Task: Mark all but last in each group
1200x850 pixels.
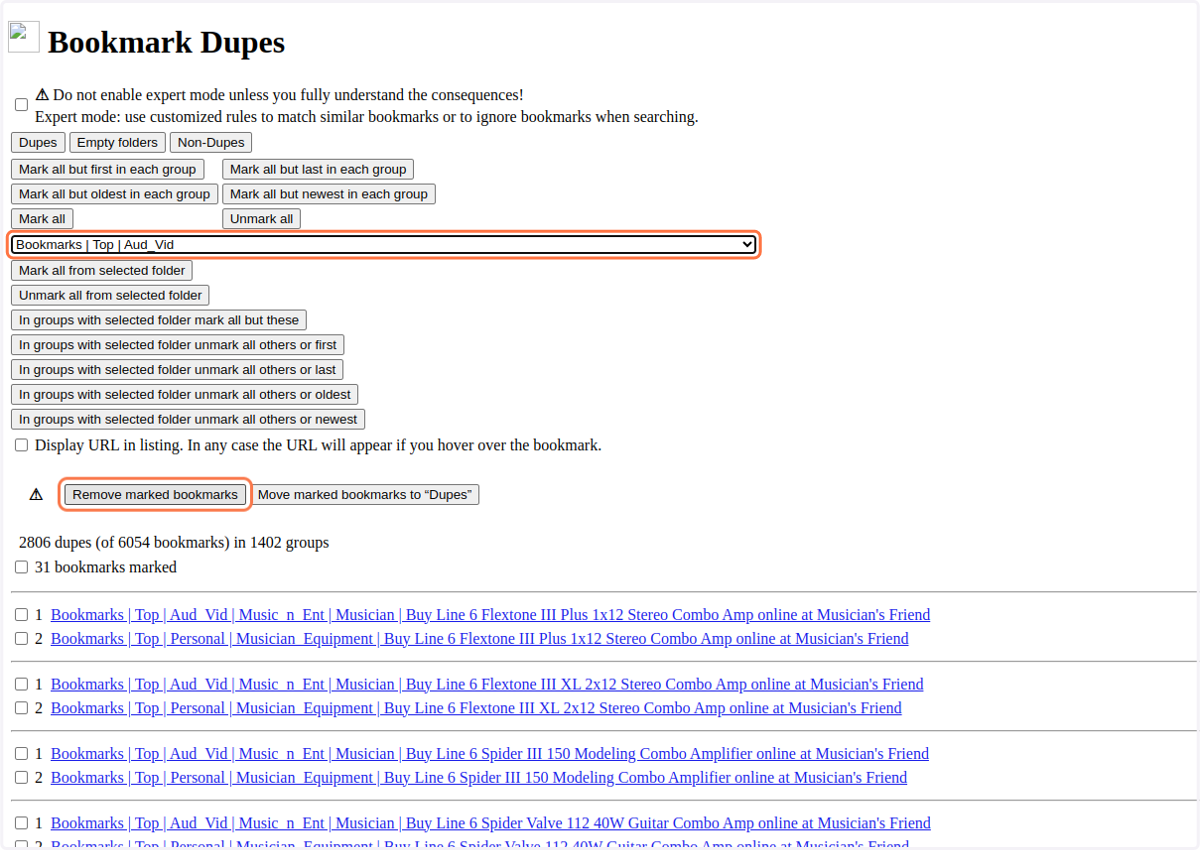Action: coord(318,169)
